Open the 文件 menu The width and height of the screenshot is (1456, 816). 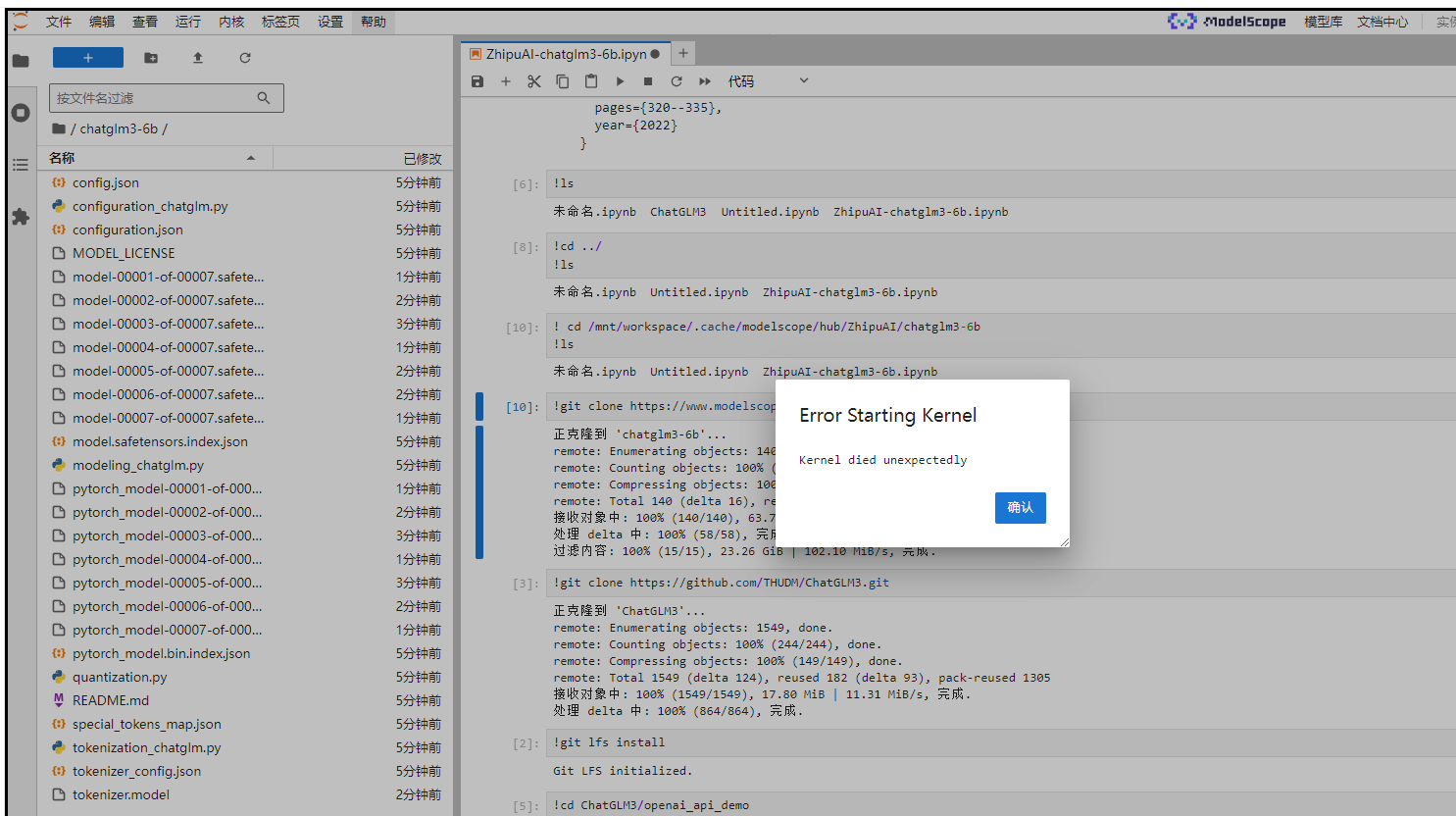[59, 22]
